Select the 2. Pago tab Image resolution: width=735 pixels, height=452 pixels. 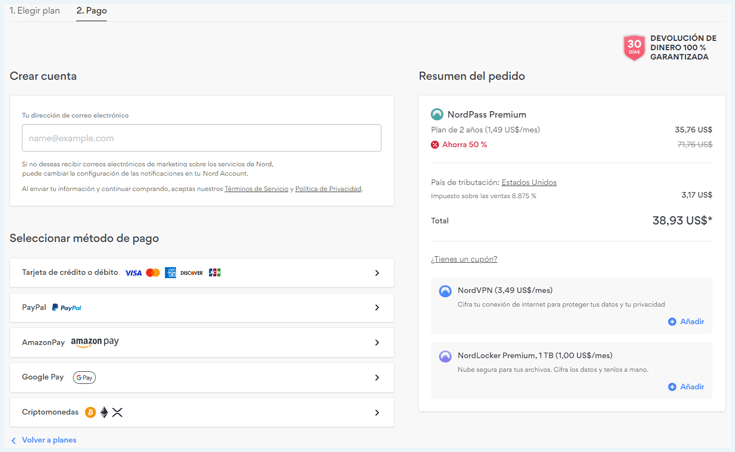pos(91,10)
